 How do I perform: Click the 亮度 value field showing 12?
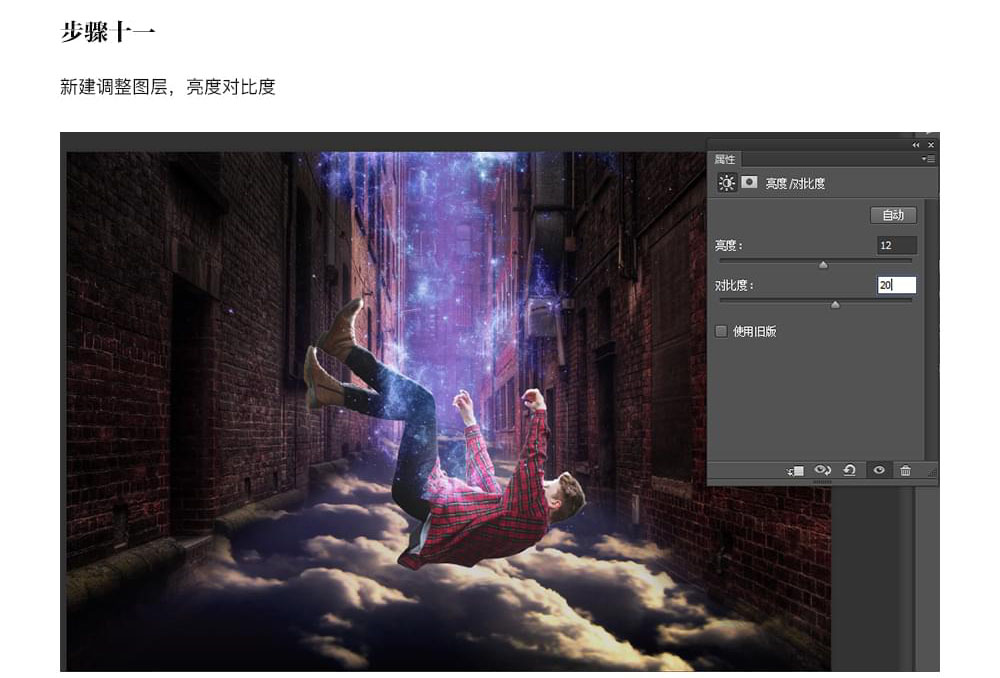click(897, 245)
